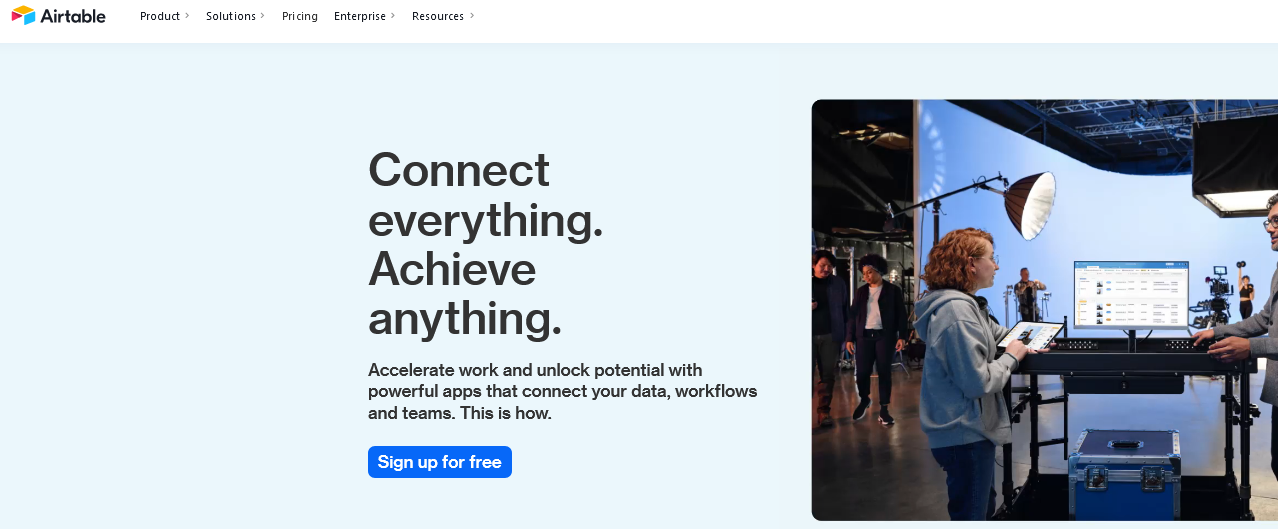The width and height of the screenshot is (1278, 529).
Task: Expand the chevron next to Enterprise
Action: point(392,16)
